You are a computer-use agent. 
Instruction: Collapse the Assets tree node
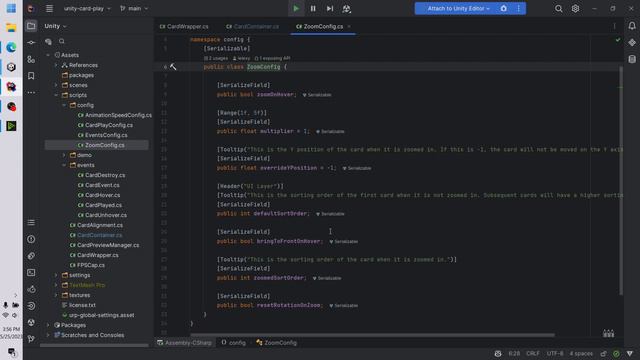(x=48, y=55)
